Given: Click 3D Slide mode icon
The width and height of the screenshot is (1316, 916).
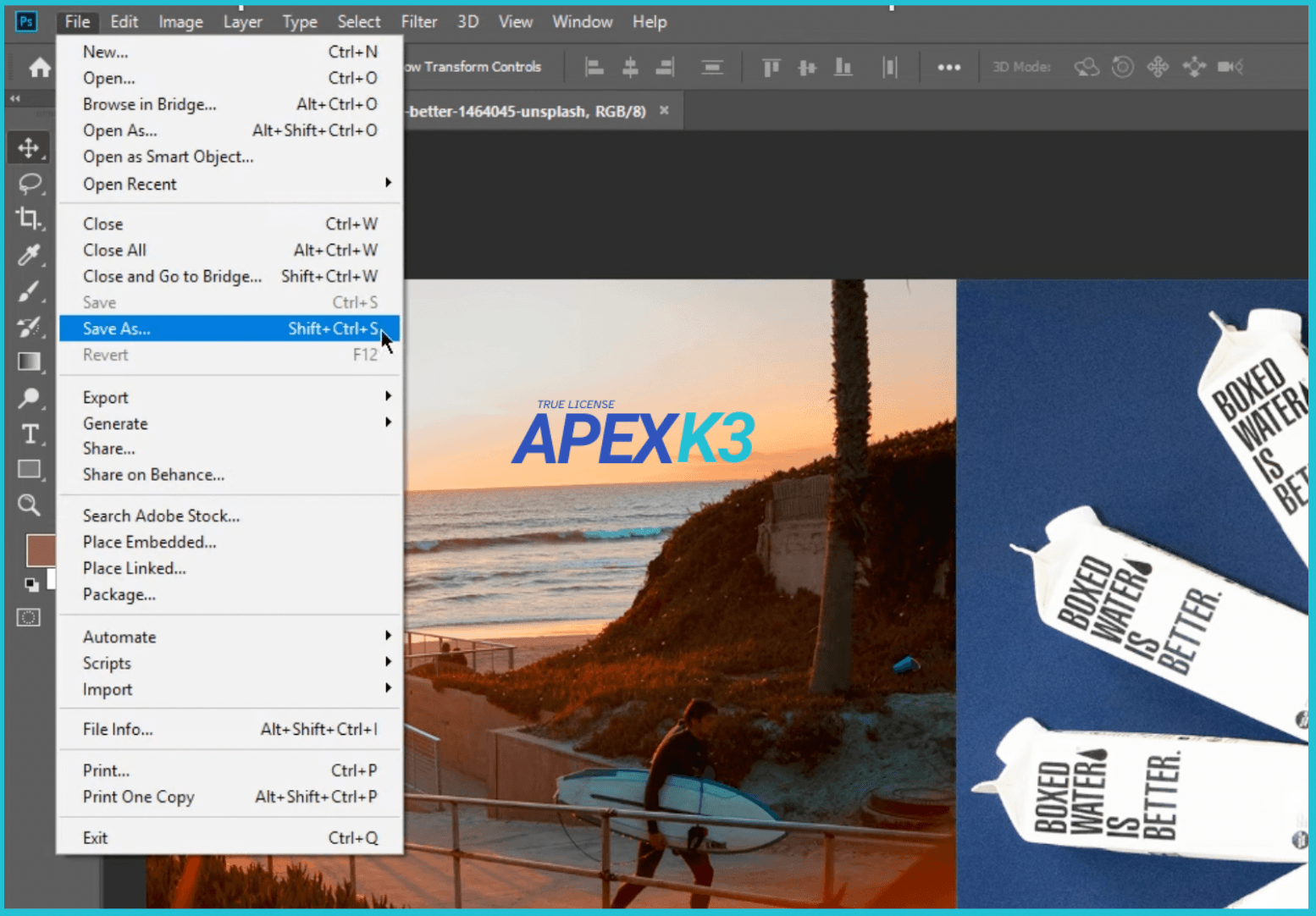Looking at the screenshot, I should pos(1194,67).
